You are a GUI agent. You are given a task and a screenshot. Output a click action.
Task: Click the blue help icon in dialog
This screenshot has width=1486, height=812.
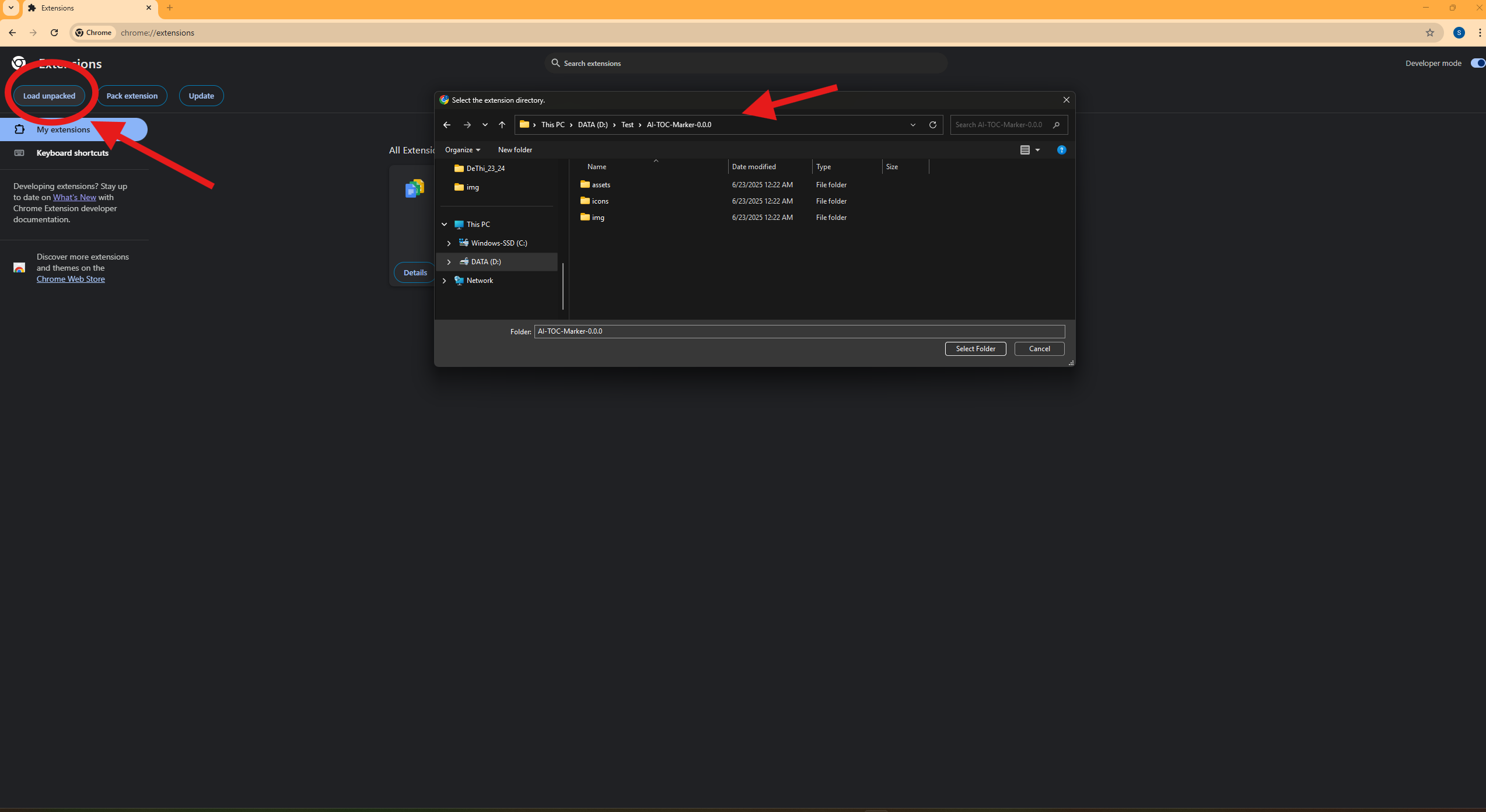coord(1061,150)
